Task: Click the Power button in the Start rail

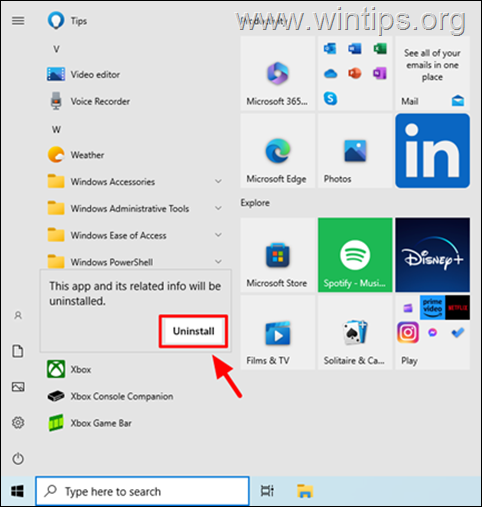Action: coord(18,459)
